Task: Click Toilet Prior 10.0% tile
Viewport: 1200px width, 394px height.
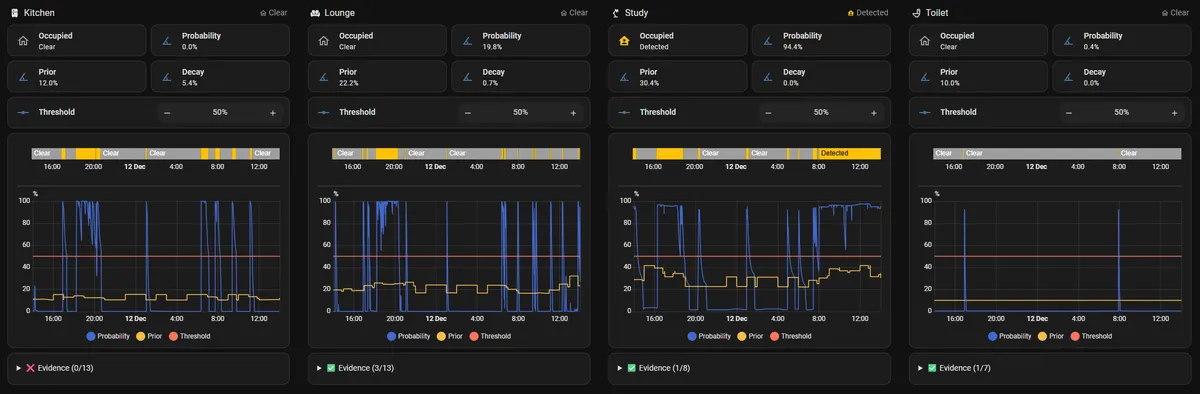Action: [x=978, y=77]
